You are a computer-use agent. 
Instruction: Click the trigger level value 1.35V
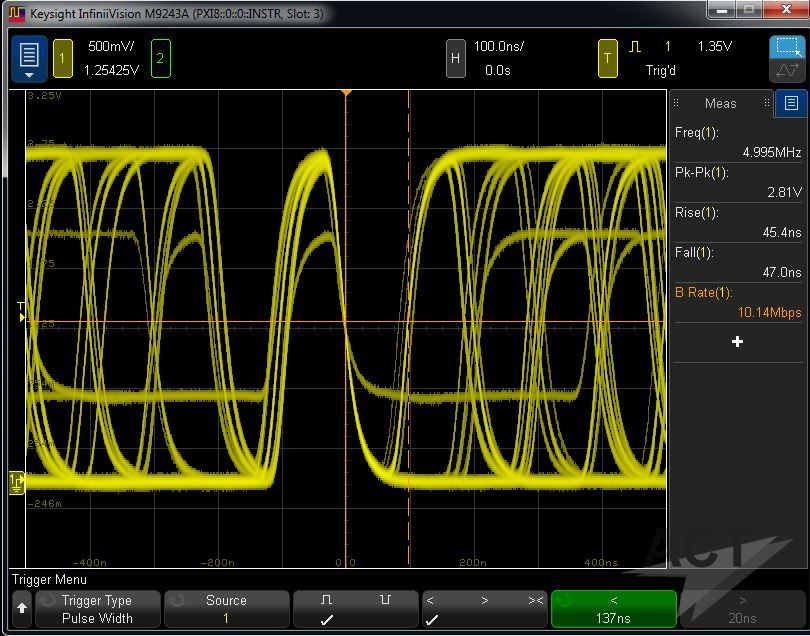coord(714,47)
